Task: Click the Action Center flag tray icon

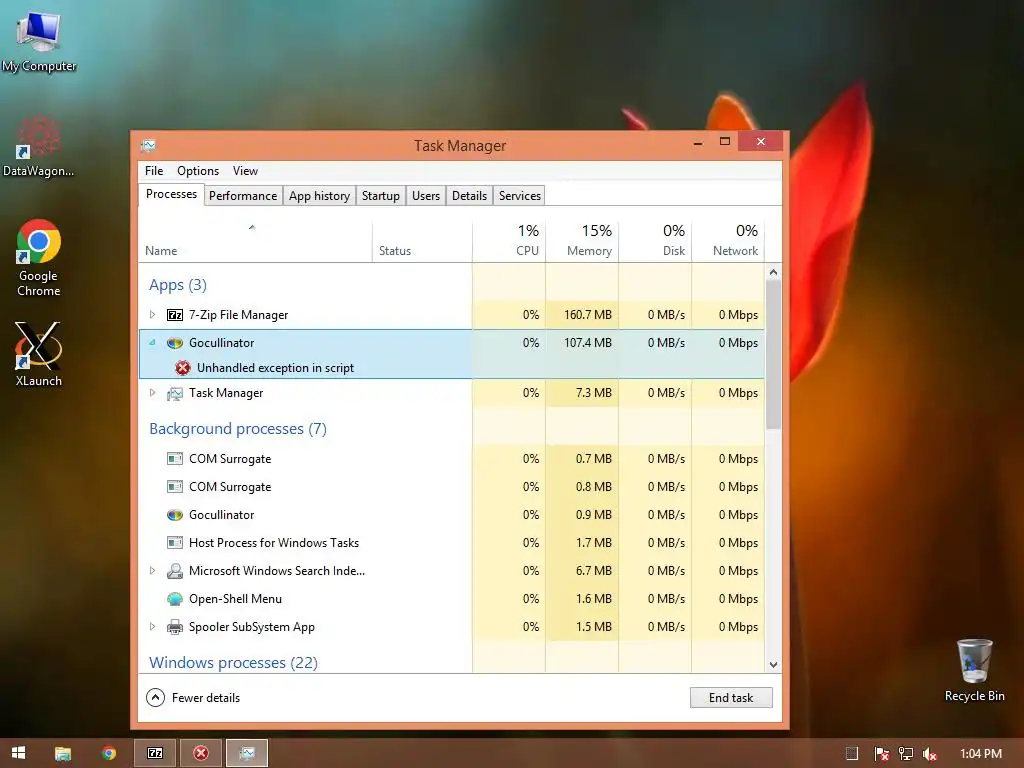Action: click(x=882, y=754)
